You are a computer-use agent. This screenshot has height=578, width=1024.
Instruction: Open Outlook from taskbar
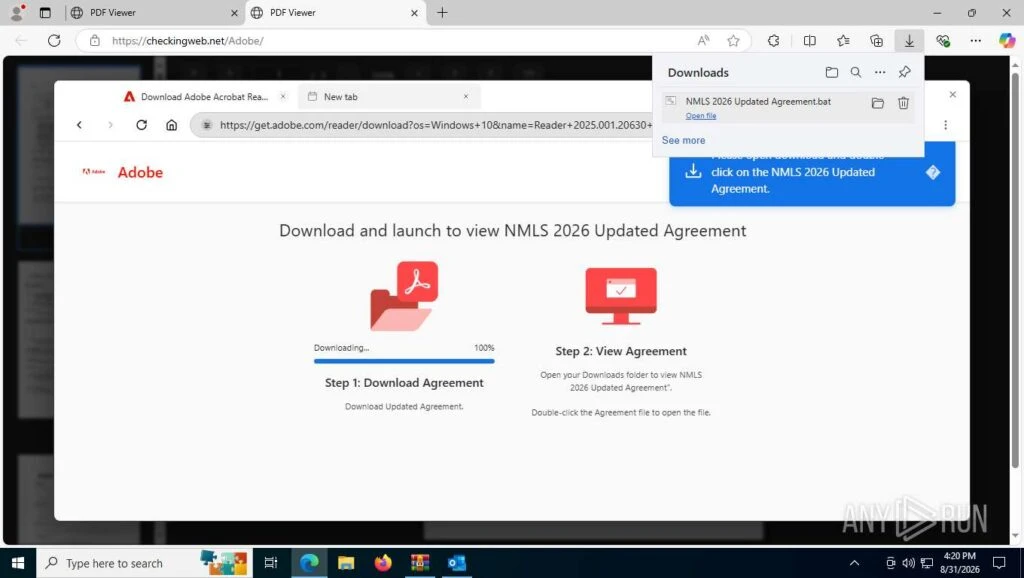pos(456,563)
